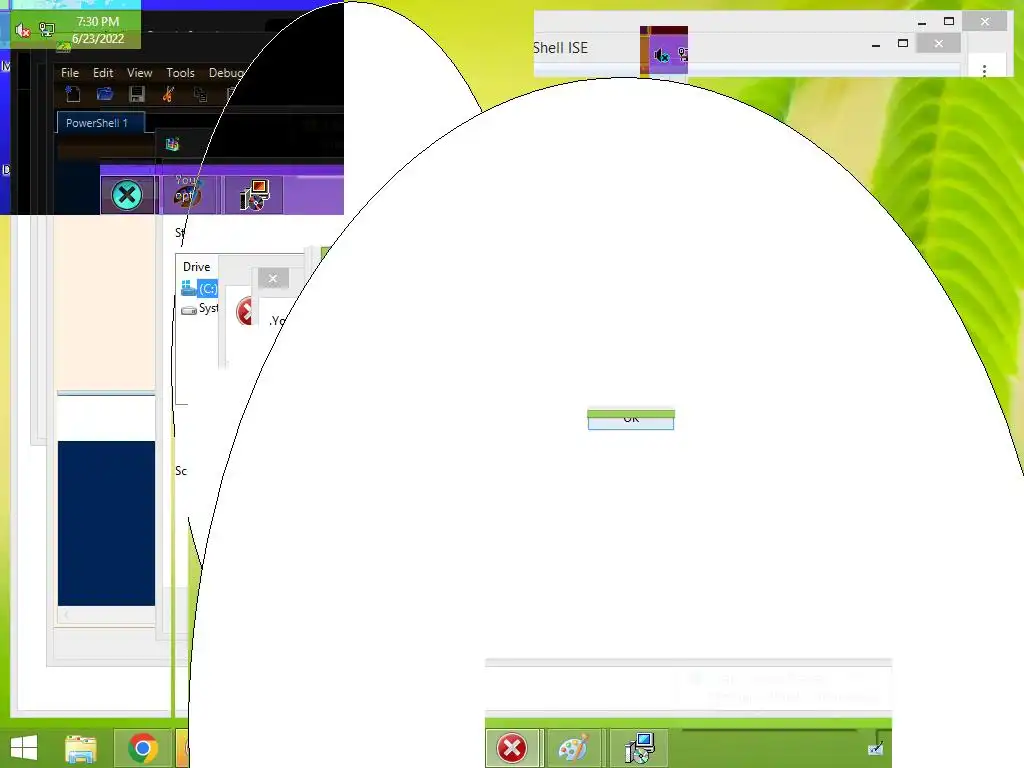Click the muted speaker icon on purple patch near Shell ISE
The width and height of the screenshot is (1024, 768).
661,56
